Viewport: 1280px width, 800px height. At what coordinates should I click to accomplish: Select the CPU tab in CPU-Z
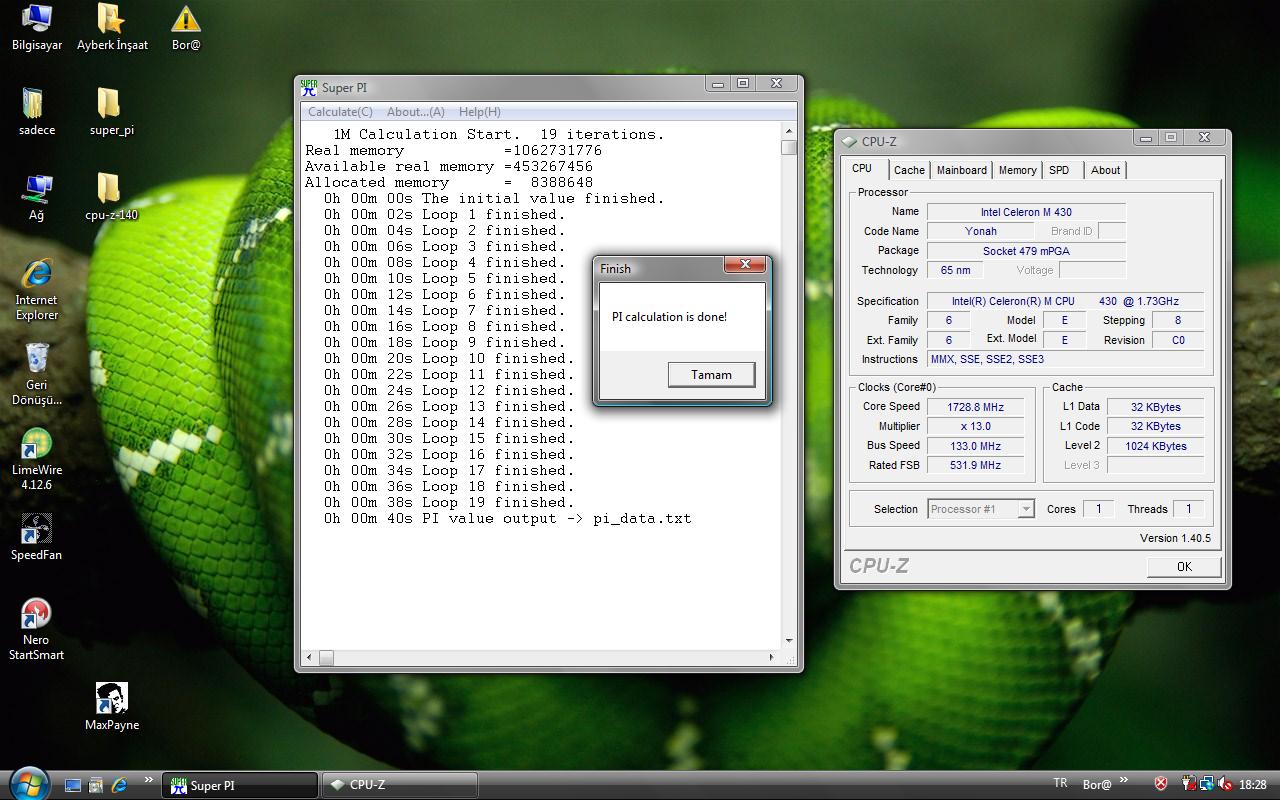coord(862,169)
